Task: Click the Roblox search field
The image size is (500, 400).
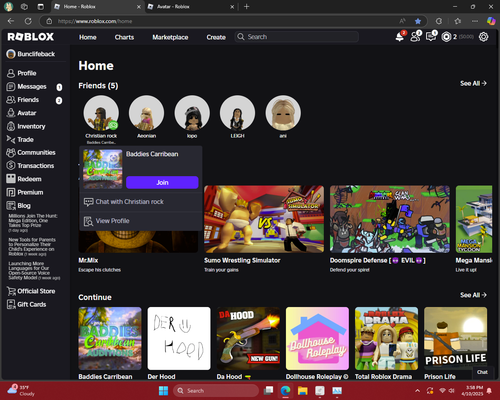Action: 297,37
